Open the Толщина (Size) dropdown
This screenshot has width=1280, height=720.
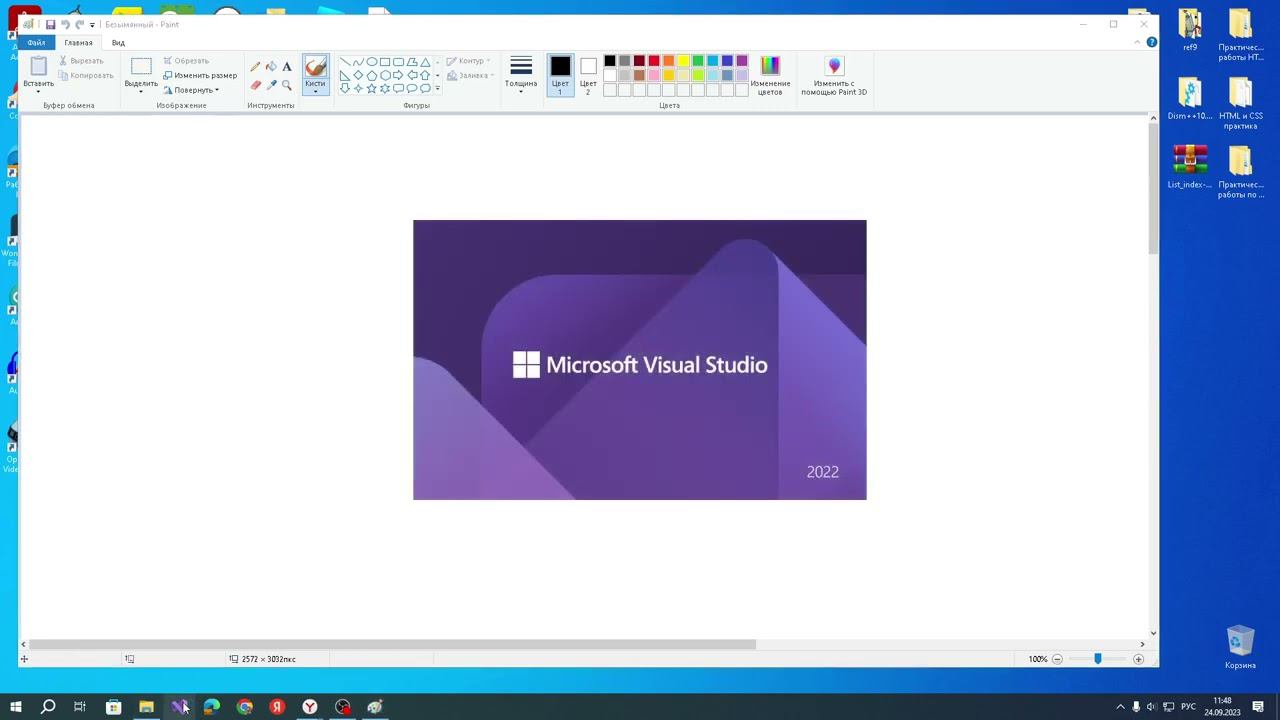click(x=520, y=74)
